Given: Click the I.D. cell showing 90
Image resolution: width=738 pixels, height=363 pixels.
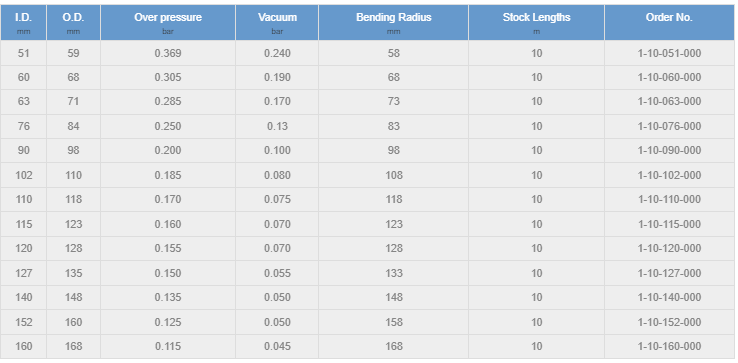Looking at the screenshot, I should pyautogui.click(x=23, y=150).
